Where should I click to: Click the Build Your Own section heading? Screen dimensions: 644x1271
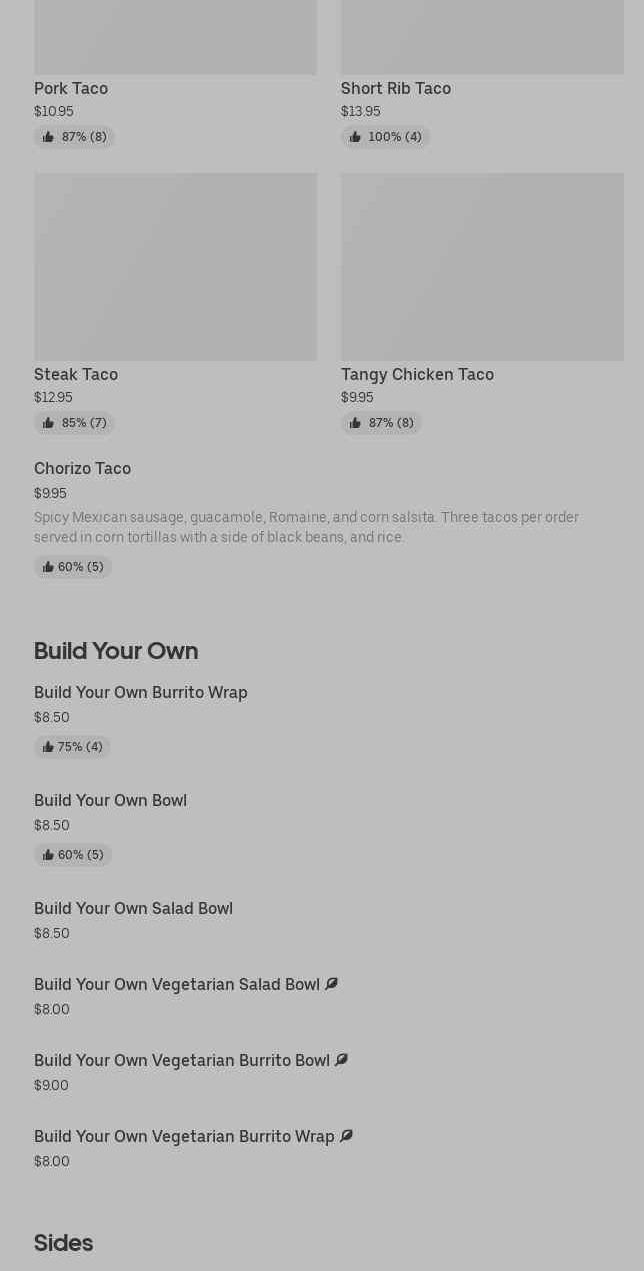click(116, 651)
